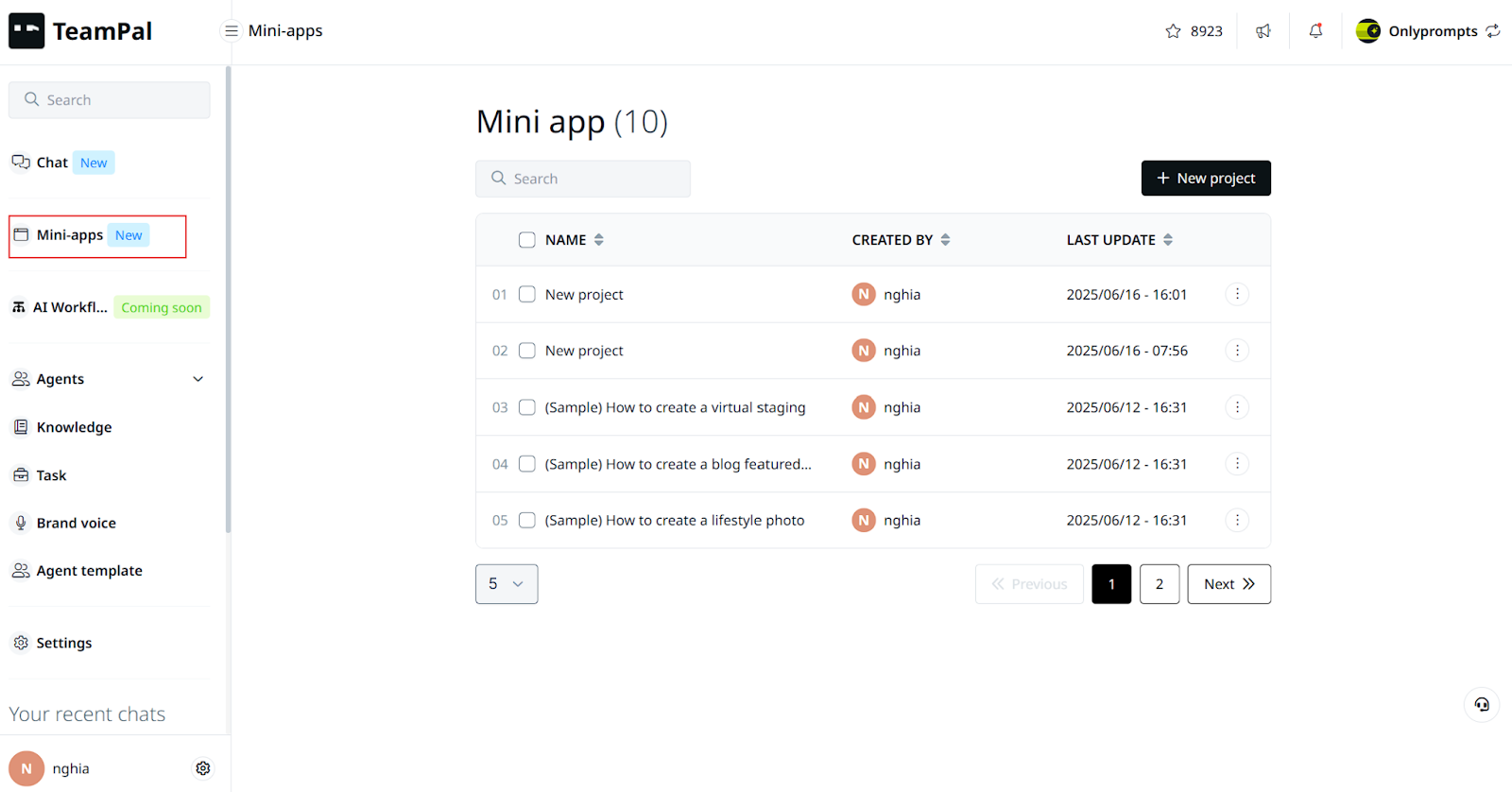This screenshot has height=792, width=1512.
Task: Check the row 02 New project checkbox
Action: pos(527,351)
